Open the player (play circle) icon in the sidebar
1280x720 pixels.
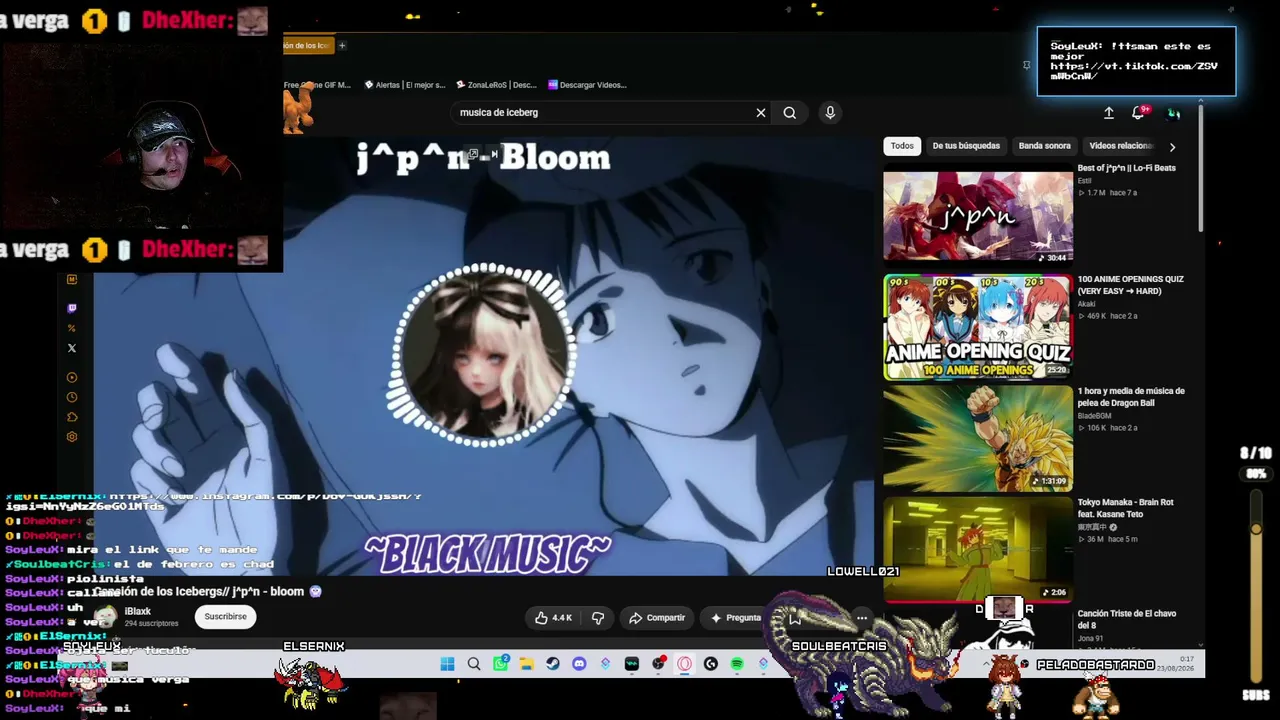(72, 378)
